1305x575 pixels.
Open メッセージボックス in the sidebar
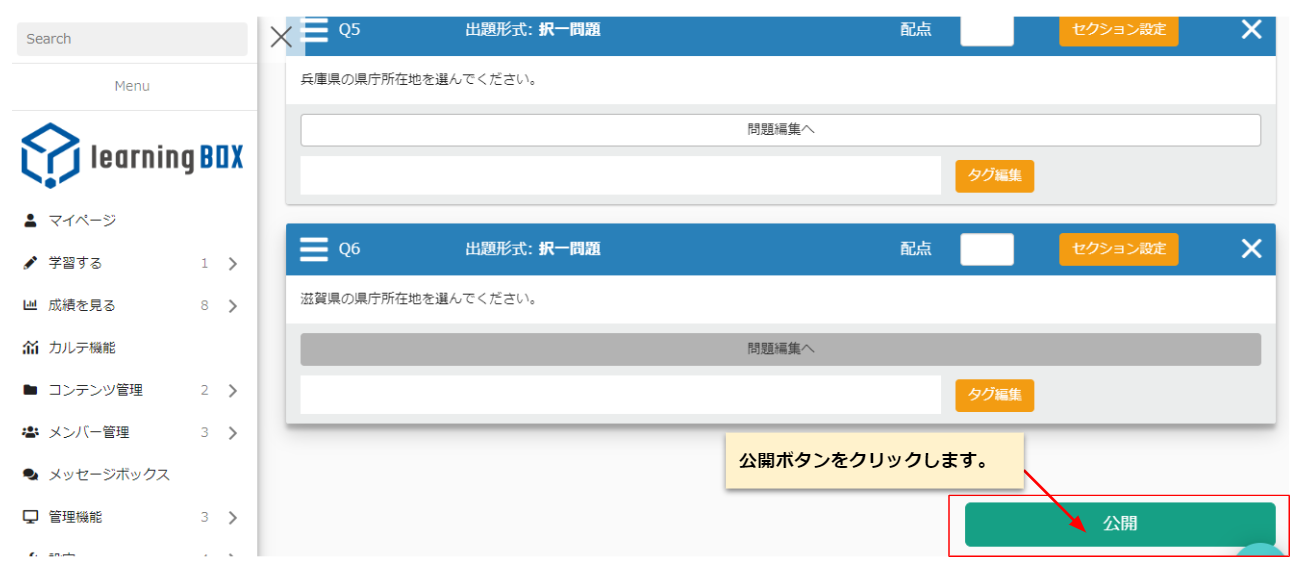coord(109,475)
